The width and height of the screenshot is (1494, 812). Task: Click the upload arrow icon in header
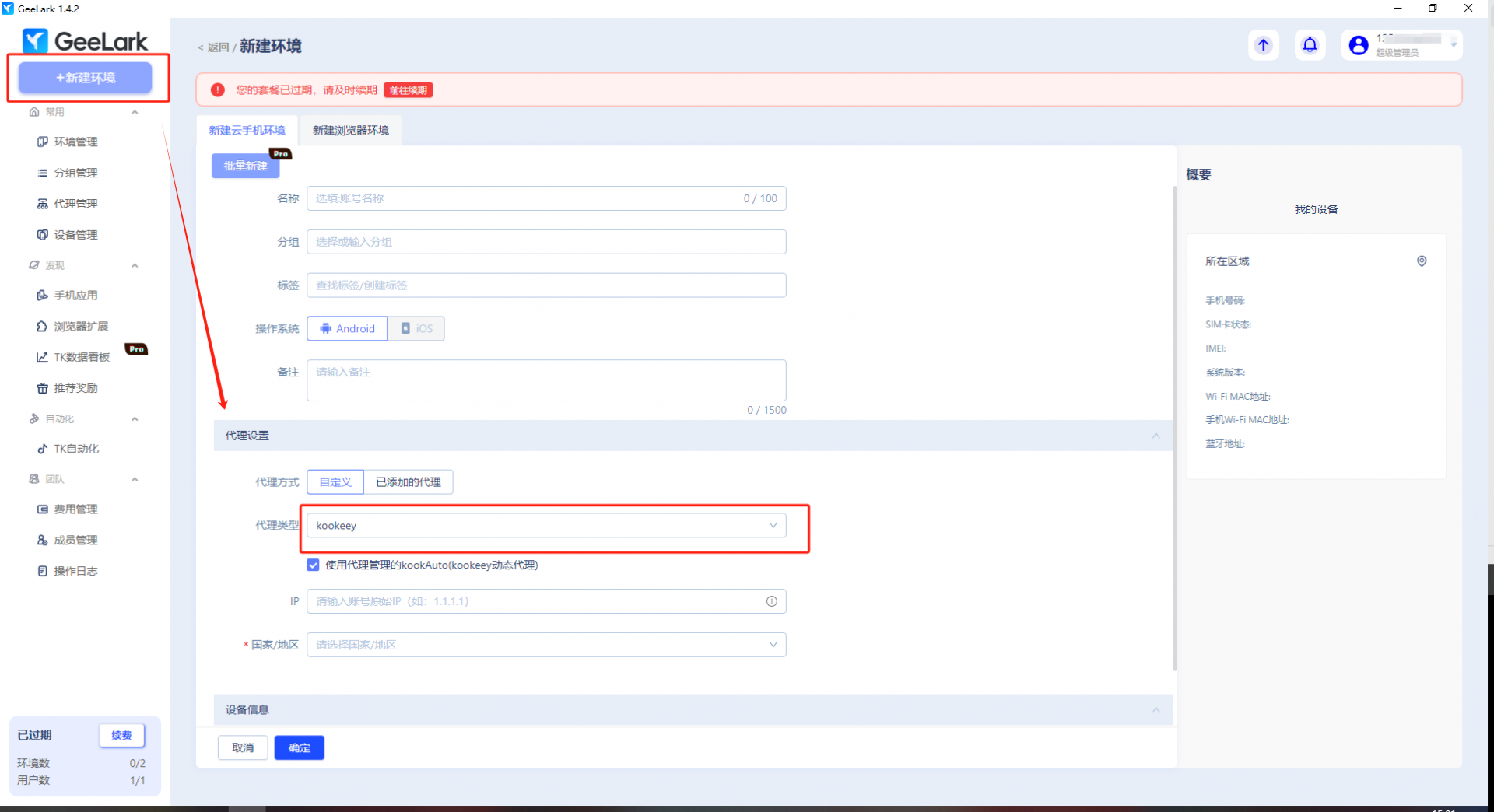pyautogui.click(x=1263, y=45)
